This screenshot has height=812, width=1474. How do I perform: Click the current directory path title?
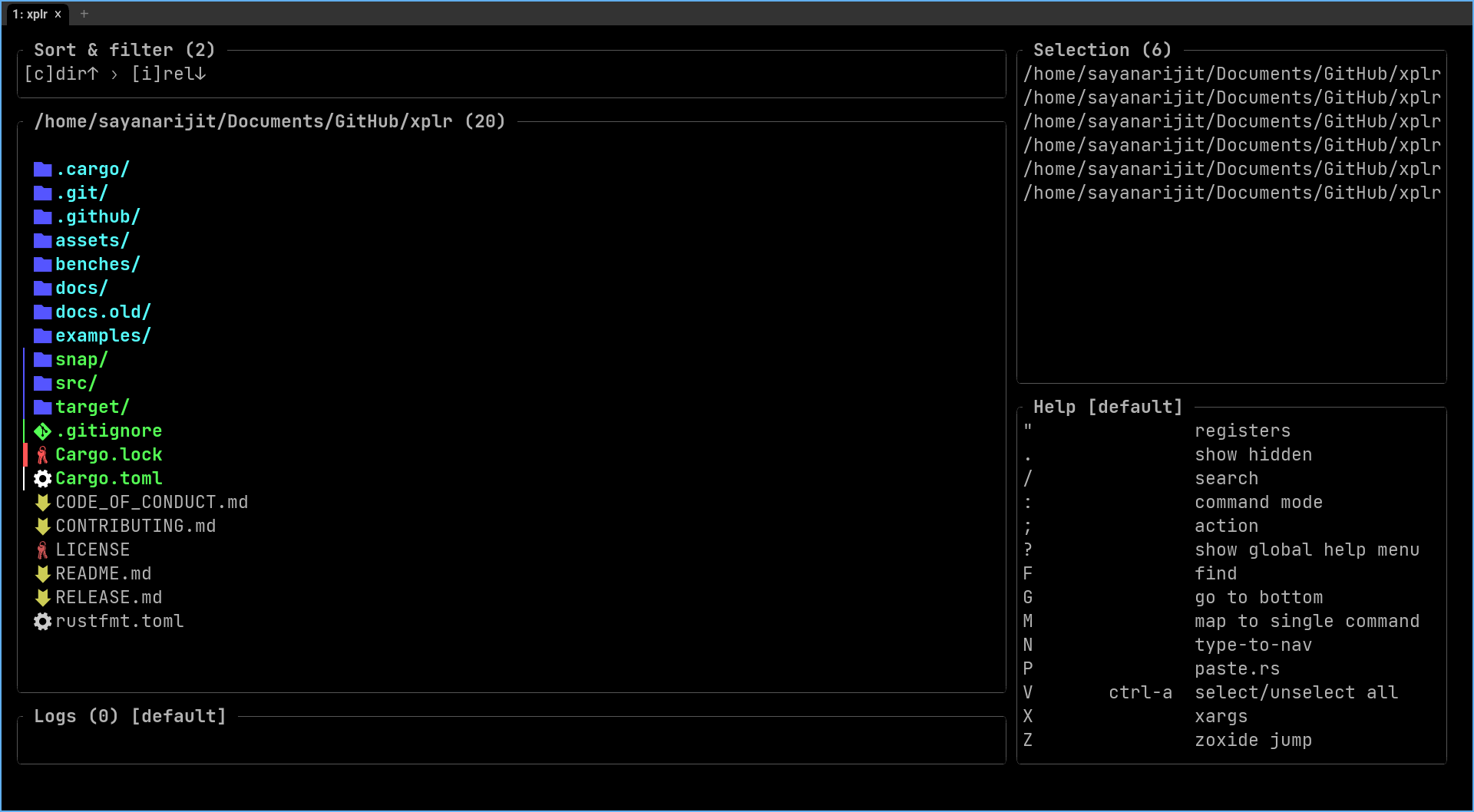[x=269, y=121]
